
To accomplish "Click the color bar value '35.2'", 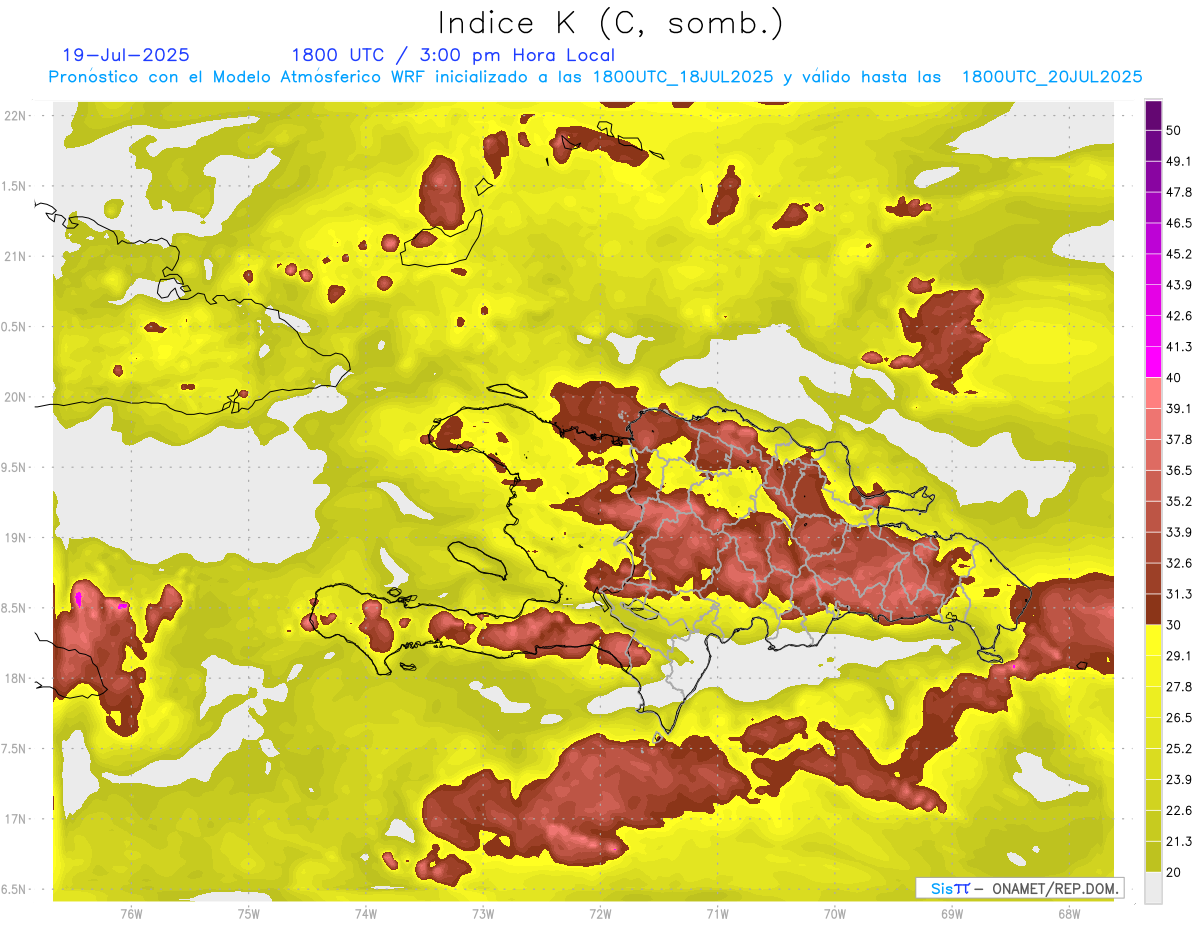I will (1178, 501).
